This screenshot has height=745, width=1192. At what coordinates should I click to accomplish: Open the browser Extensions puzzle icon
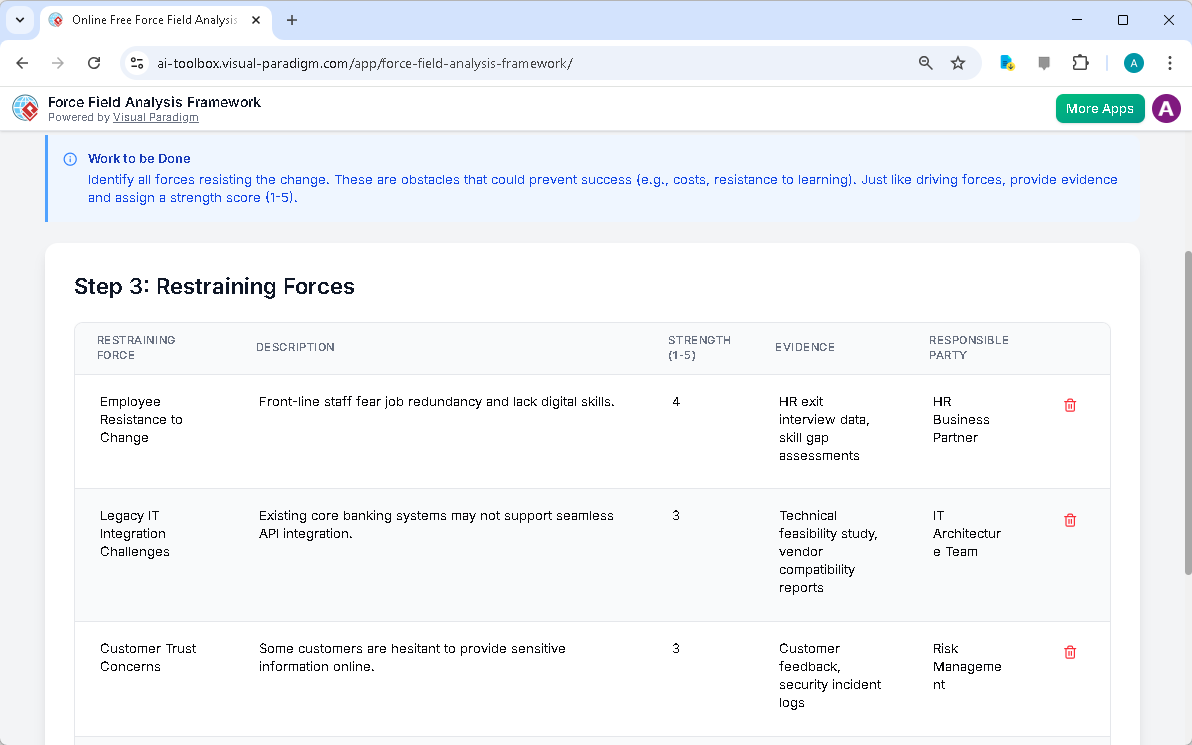tap(1080, 62)
